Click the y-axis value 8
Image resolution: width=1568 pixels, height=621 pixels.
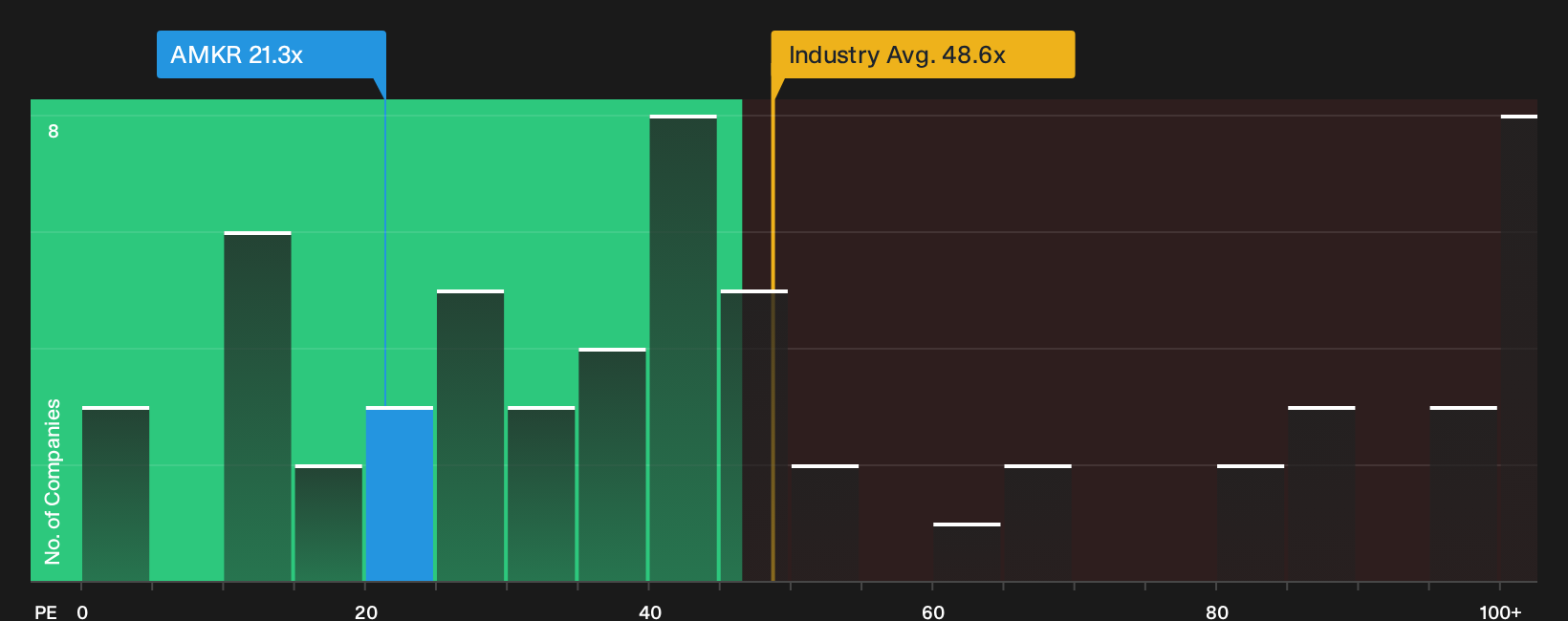(54, 131)
